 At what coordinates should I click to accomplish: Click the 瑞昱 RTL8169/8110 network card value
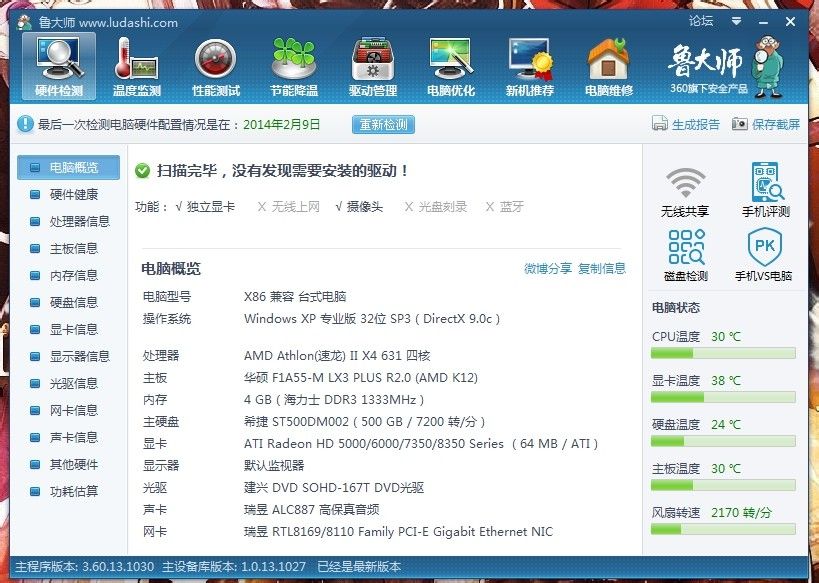(x=398, y=532)
